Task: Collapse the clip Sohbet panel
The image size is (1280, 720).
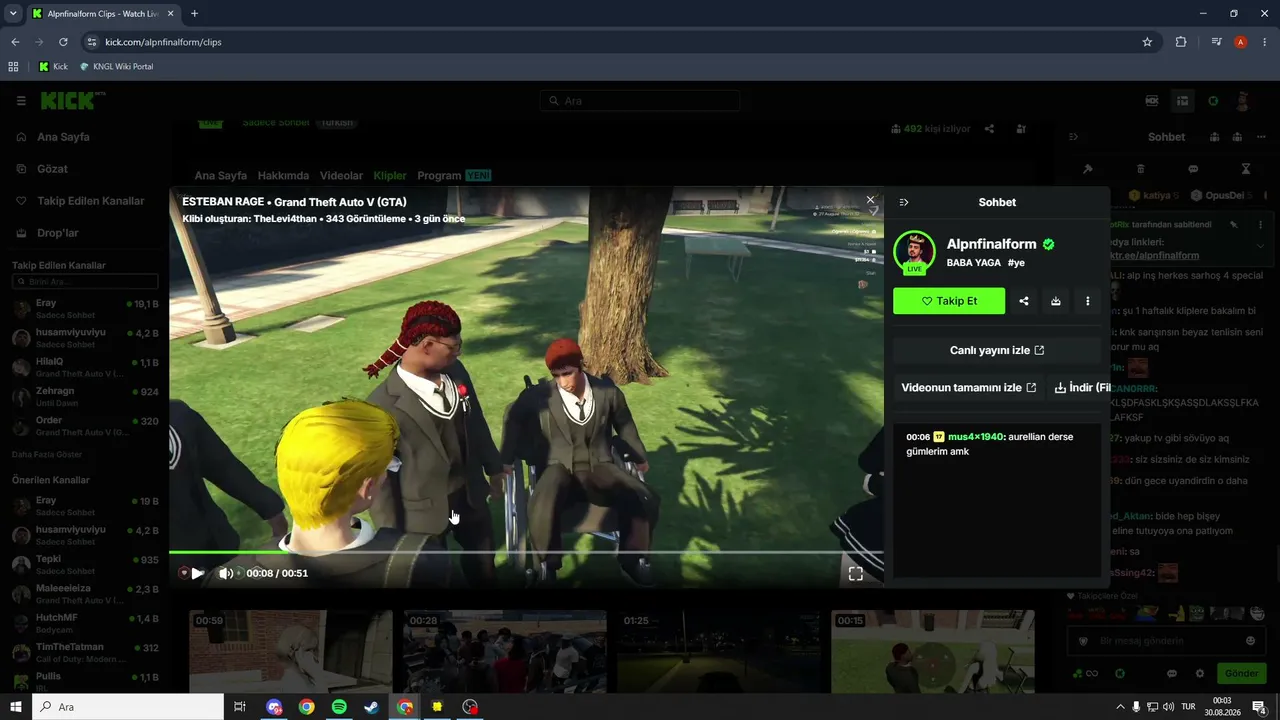Action: click(904, 202)
